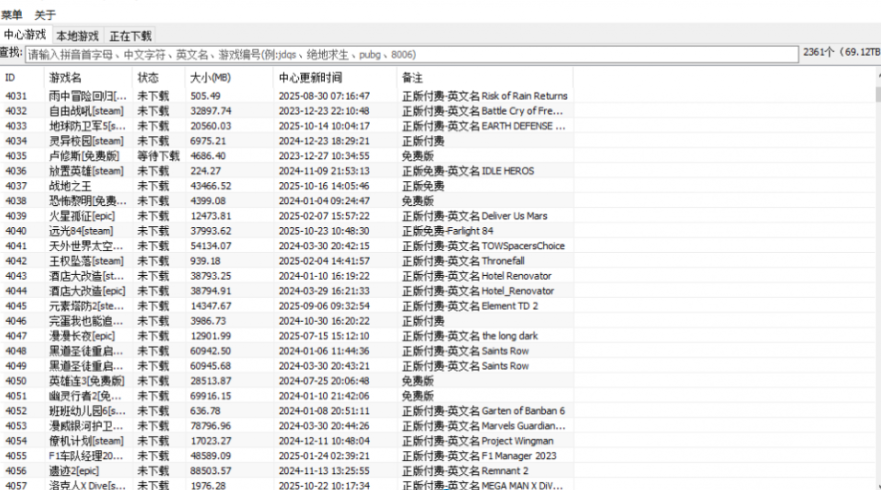Click size cell 636.78
Screen dimensions: 881x490
pos(206,411)
